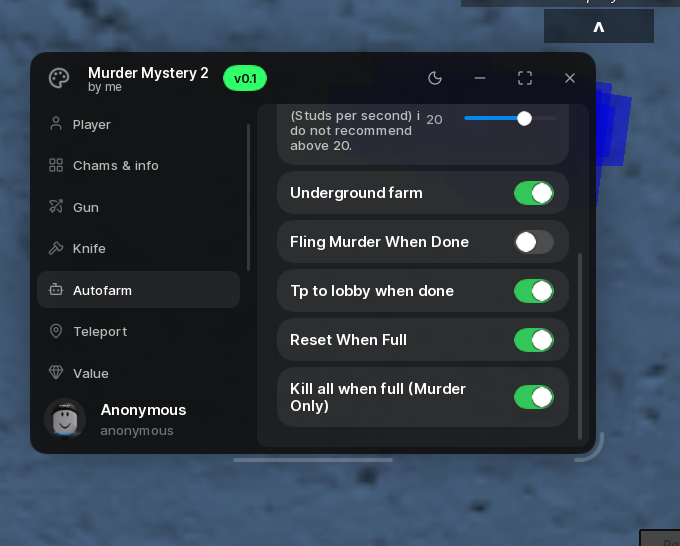Disable the Reset When Full switch
Viewport: 680px width, 546px height.
click(x=534, y=340)
